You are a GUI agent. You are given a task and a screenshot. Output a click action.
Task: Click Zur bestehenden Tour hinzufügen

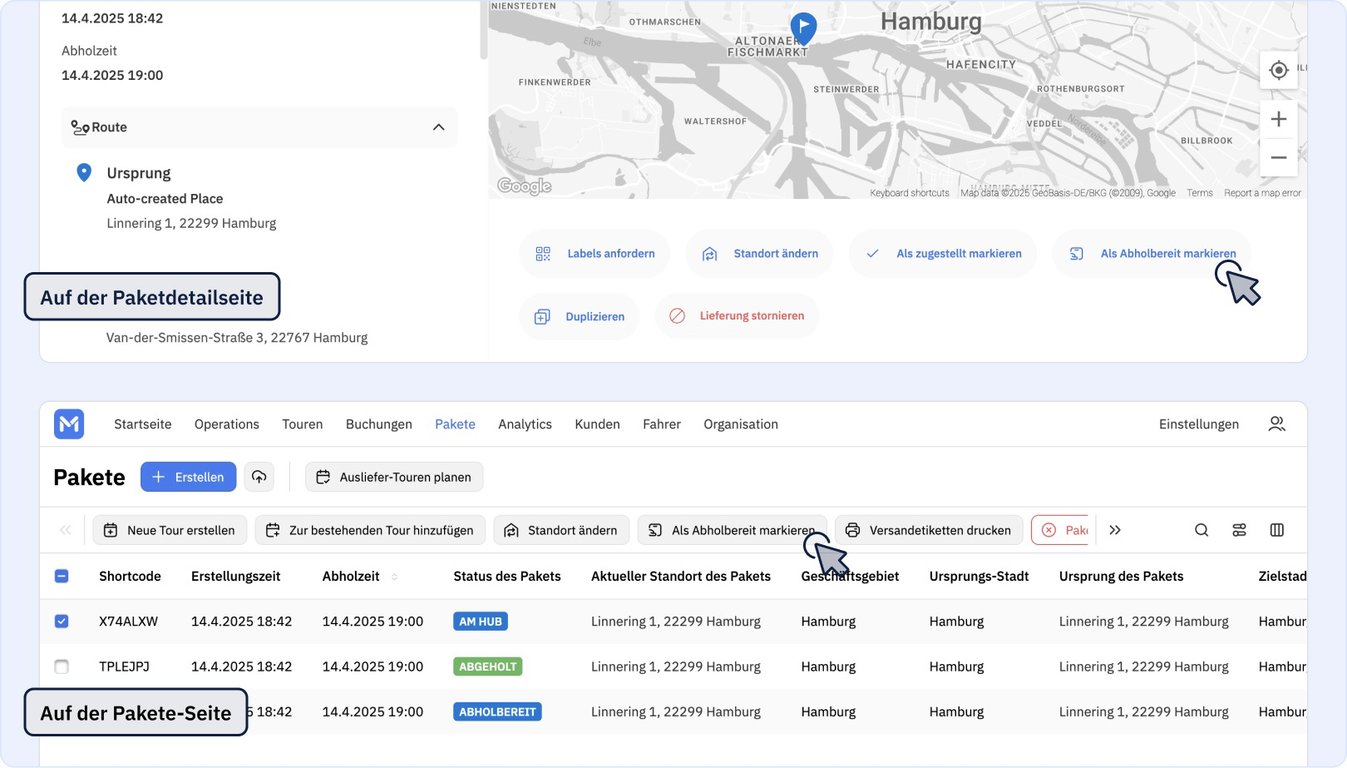point(370,530)
